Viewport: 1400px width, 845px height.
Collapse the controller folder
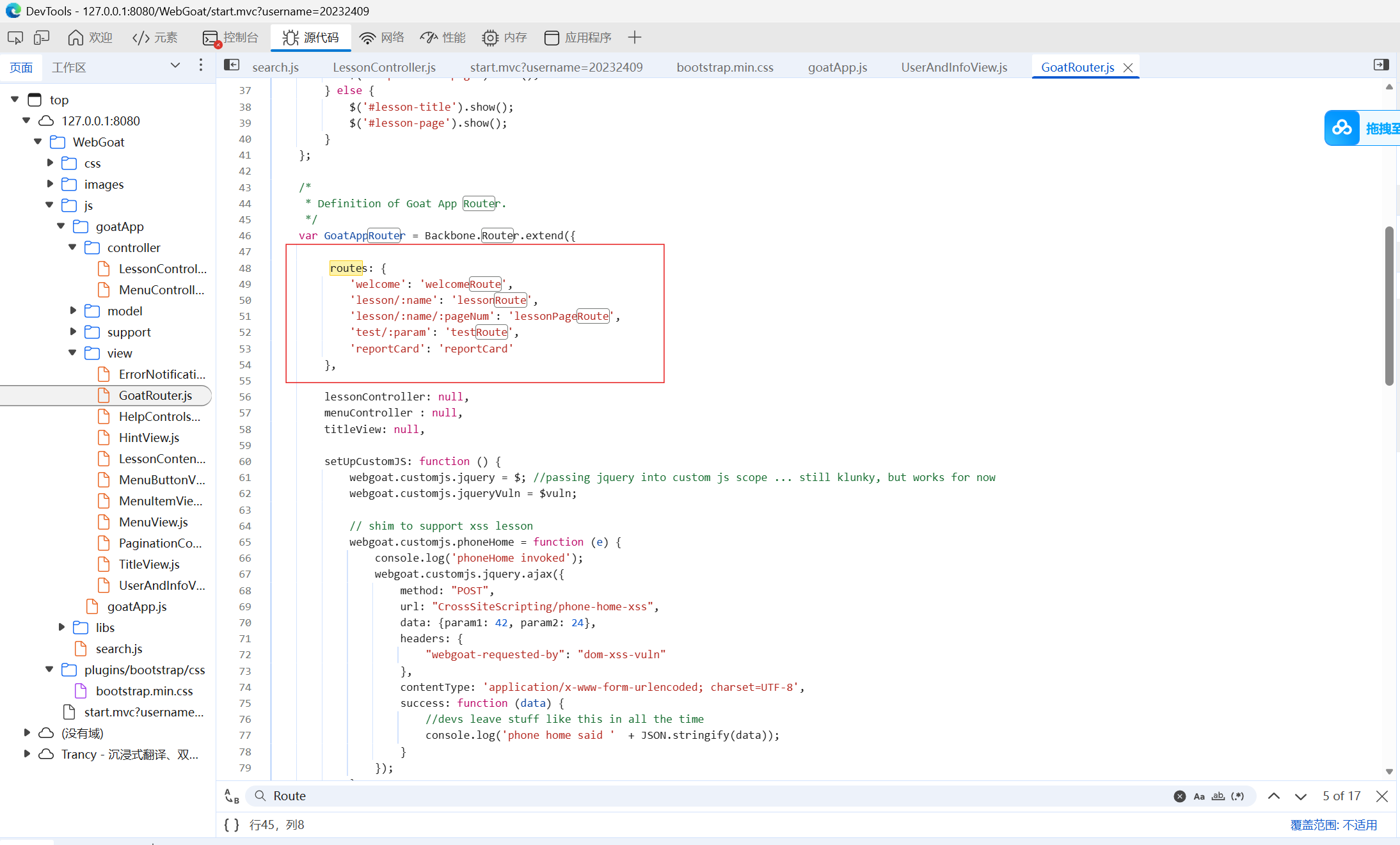pos(72,248)
